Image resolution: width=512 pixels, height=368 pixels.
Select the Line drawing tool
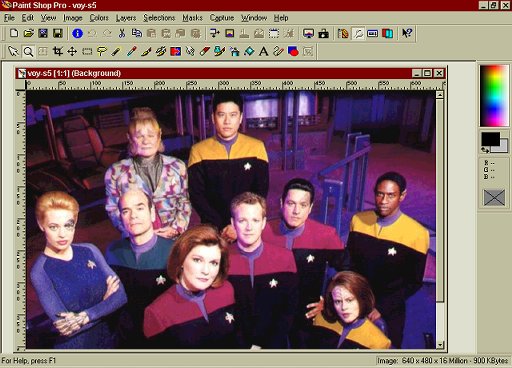278,51
